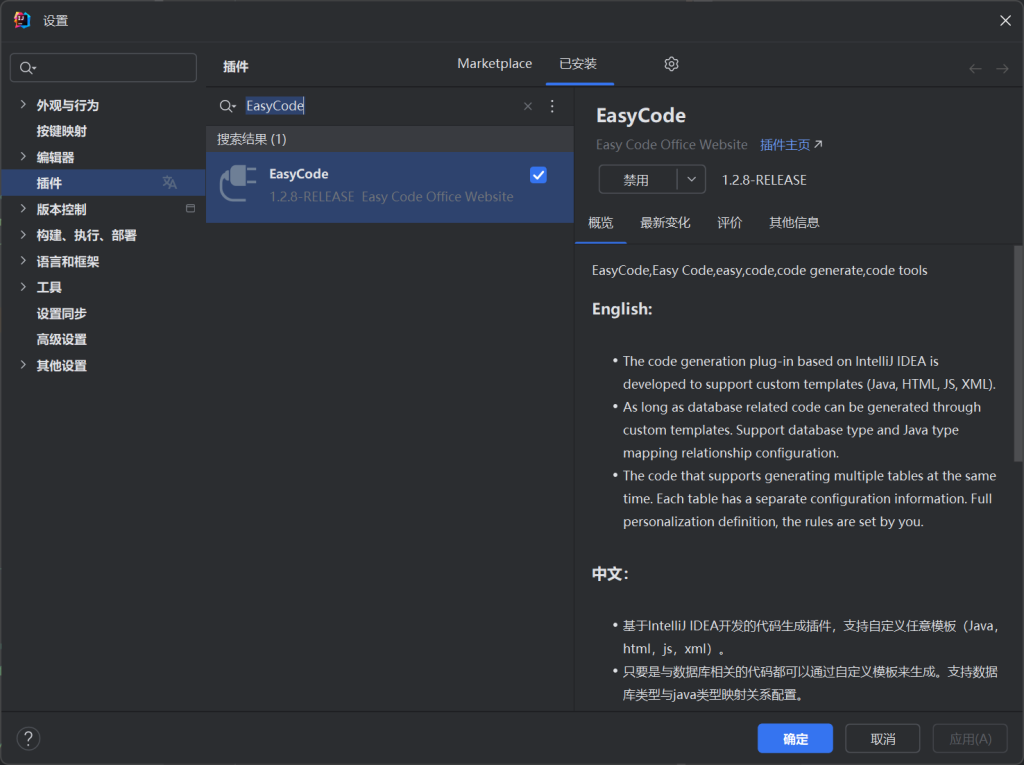Click the help question mark icon
The width and height of the screenshot is (1024, 765).
[x=28, y=738]
